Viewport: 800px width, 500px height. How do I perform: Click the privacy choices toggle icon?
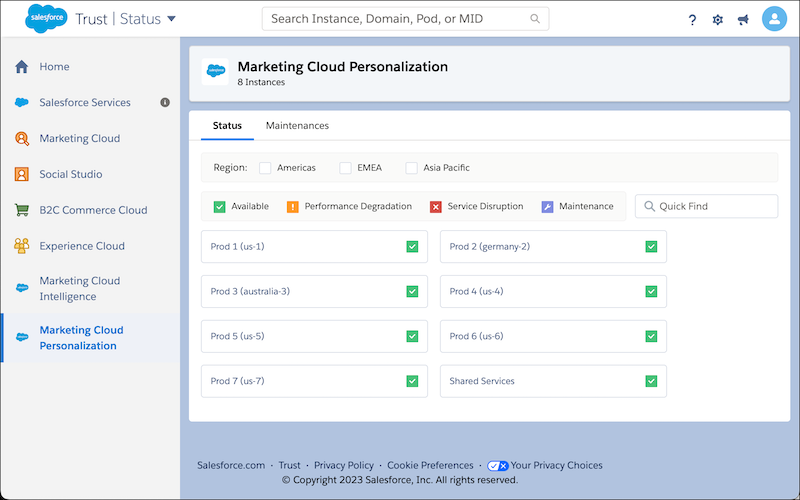coord(497,466)
